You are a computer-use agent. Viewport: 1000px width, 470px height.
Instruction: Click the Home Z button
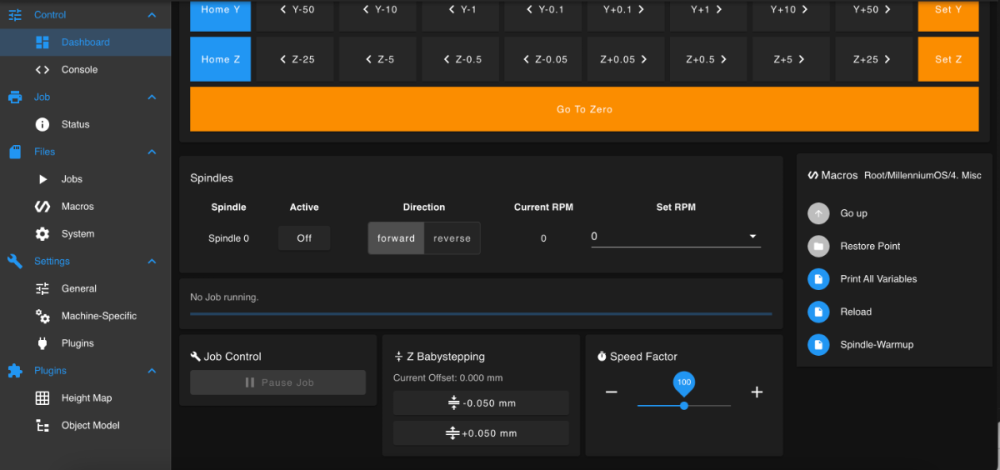point(221,59)
